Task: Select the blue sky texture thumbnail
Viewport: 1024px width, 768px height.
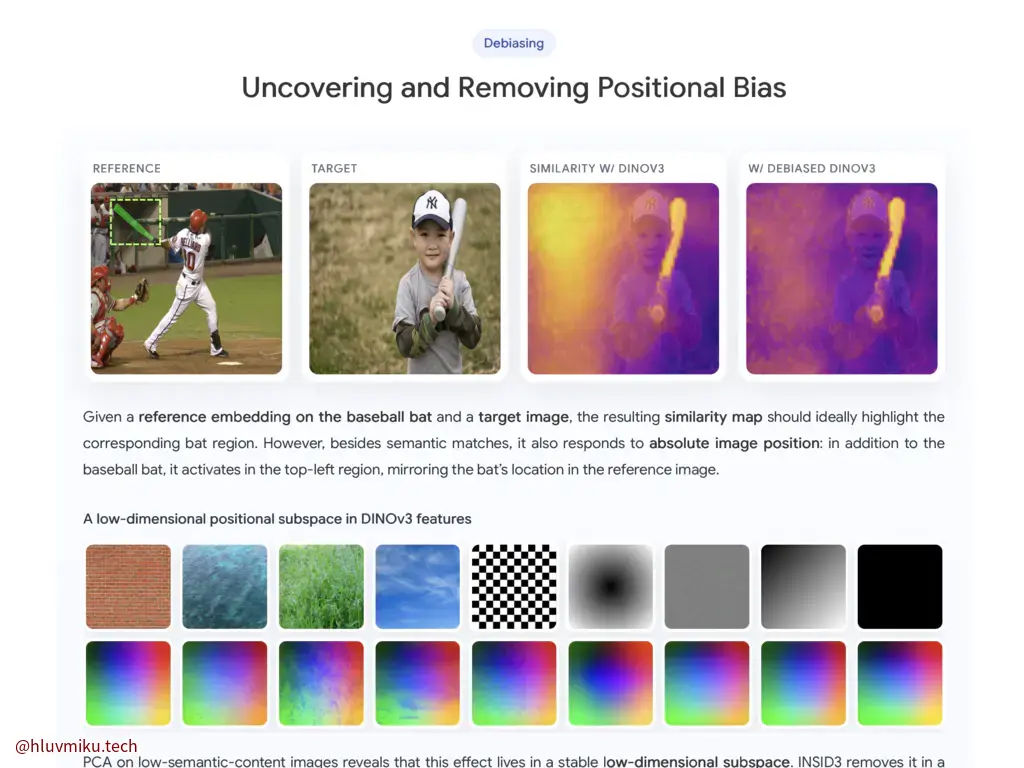Action: point(417,586)
